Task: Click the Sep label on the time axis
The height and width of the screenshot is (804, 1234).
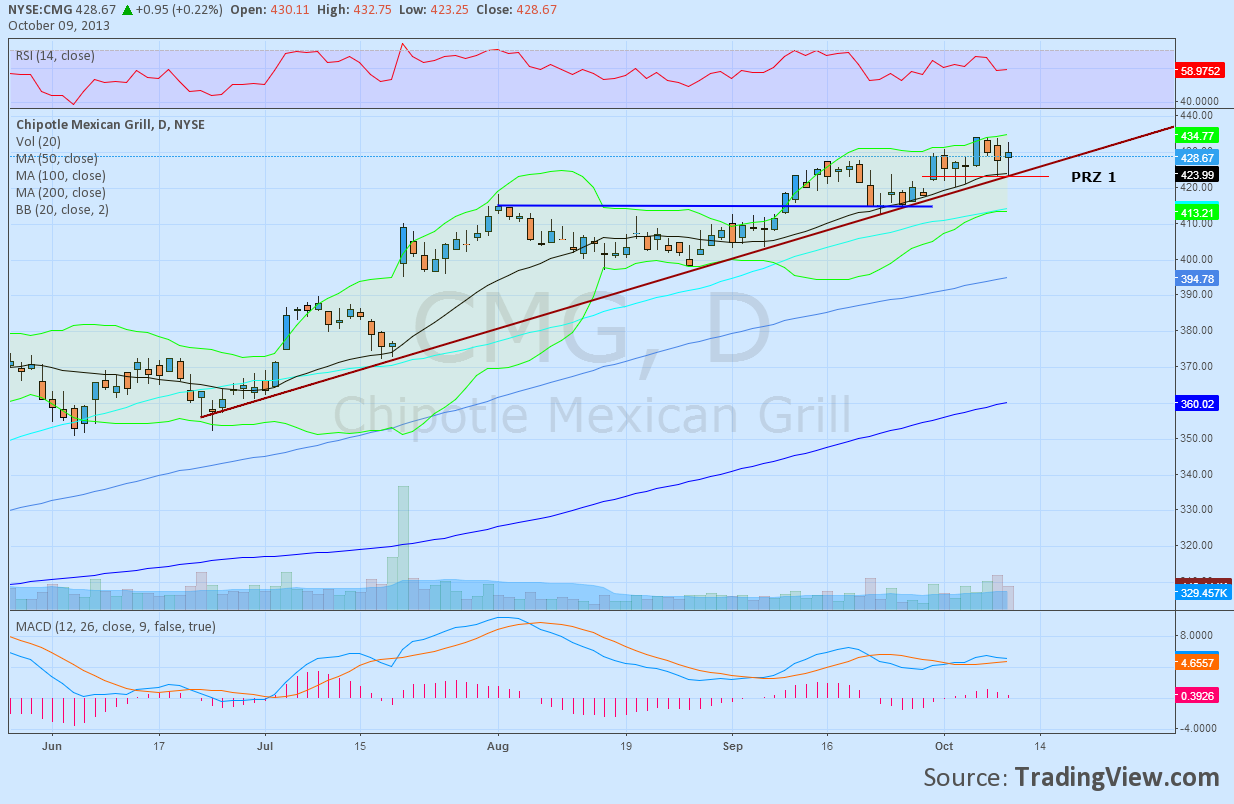Action: coord(733,745)
